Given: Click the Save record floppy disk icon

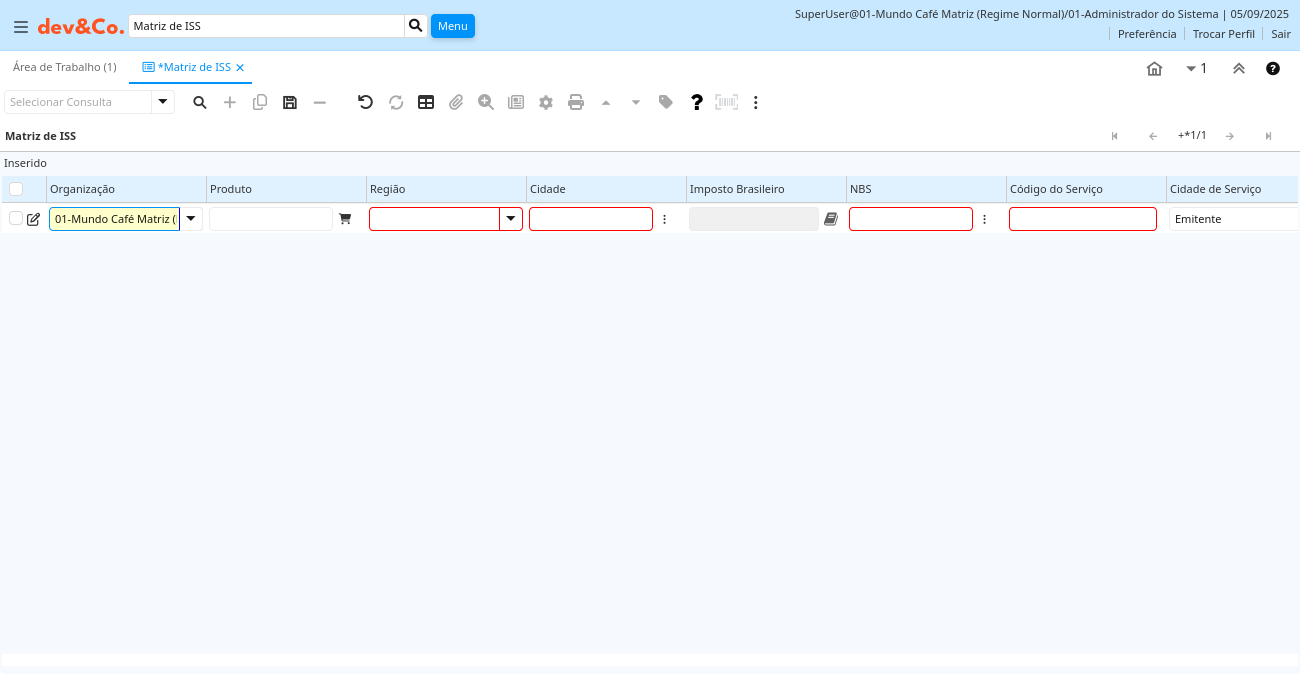Looking at the screenshot, I should pyautogui.click(x=290, y=102).
